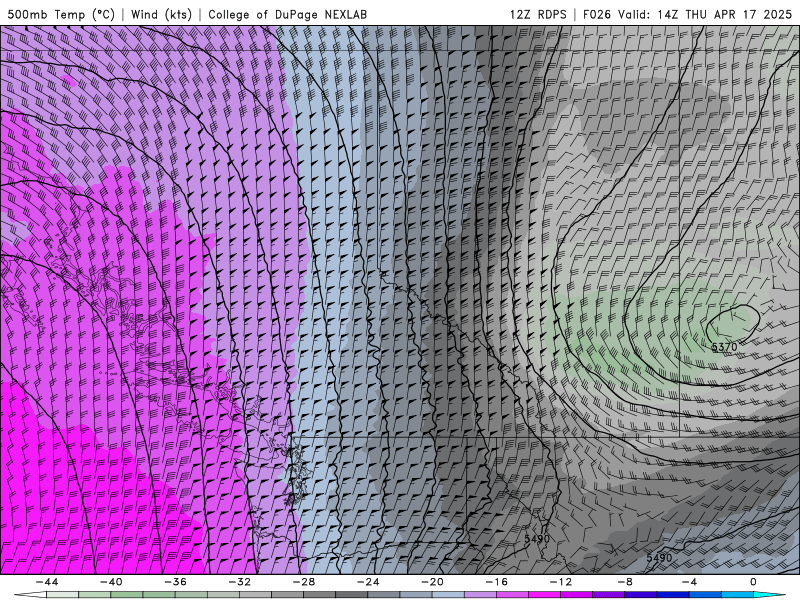Click 'College of DuPage NEXLAB' credit text

(x=287, y=14)
